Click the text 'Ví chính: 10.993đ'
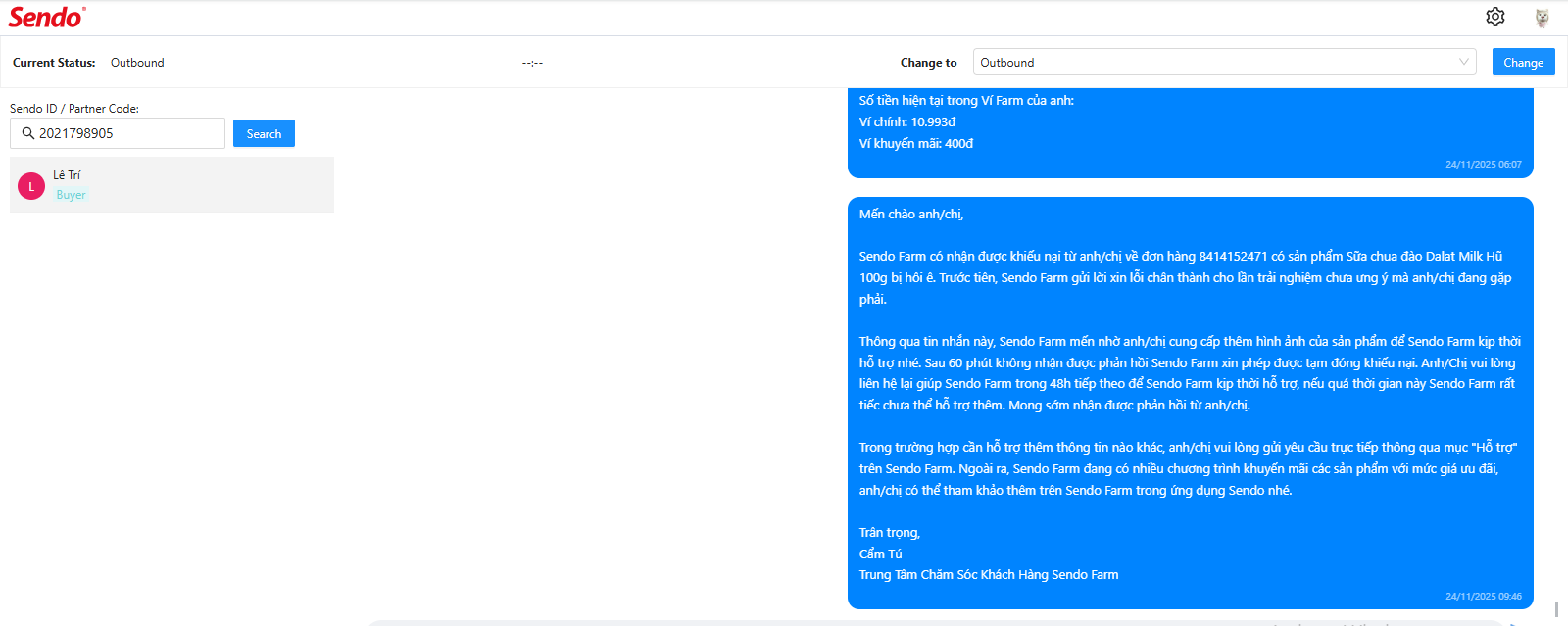This screenshot has width=1568, height=626. (907, 121)
